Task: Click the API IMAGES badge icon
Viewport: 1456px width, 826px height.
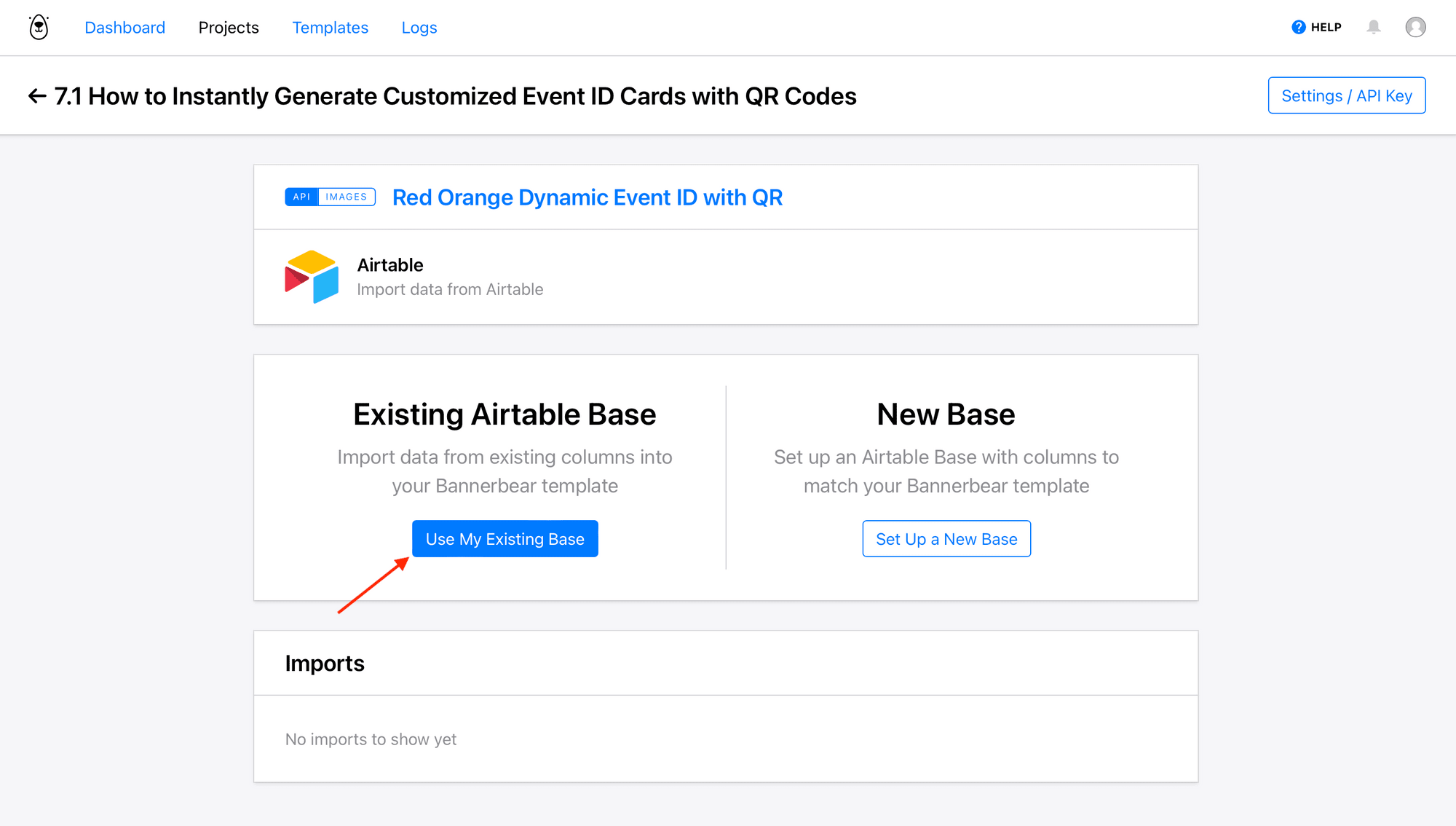Action: point(330,197)
